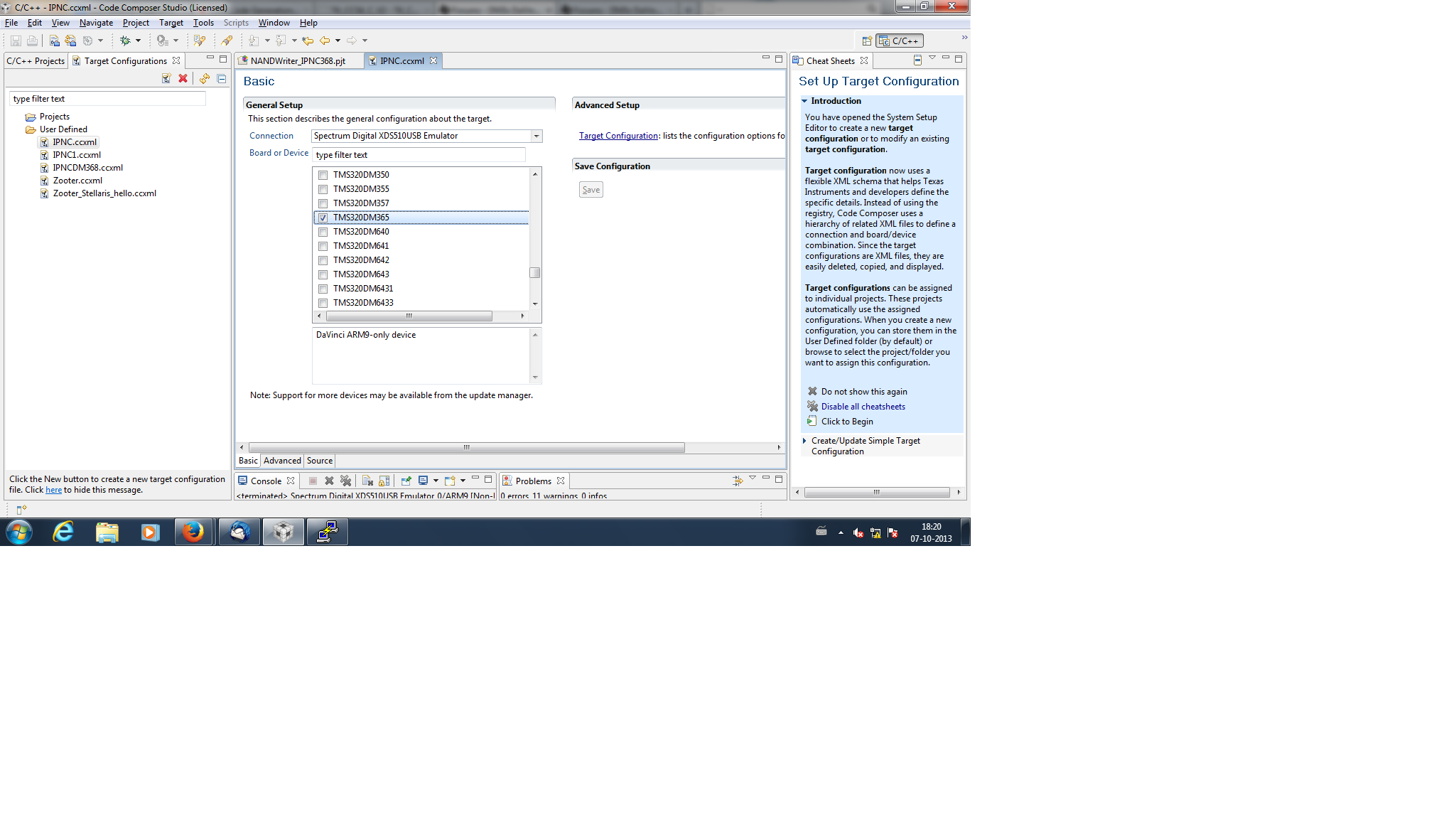
Task: Click Collapse All icon in Target Configurations
Action: (x=222, y=79)
